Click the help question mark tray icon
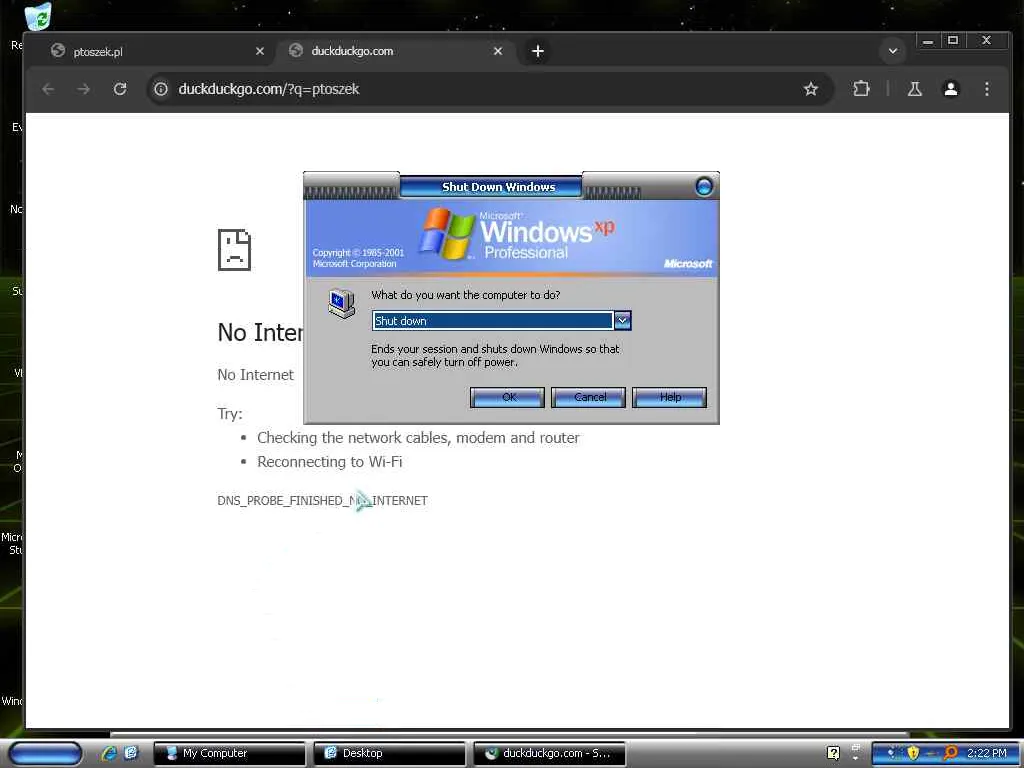This screenshot has width=1024, height=768. pyautogui.click(x=833, y=753)
